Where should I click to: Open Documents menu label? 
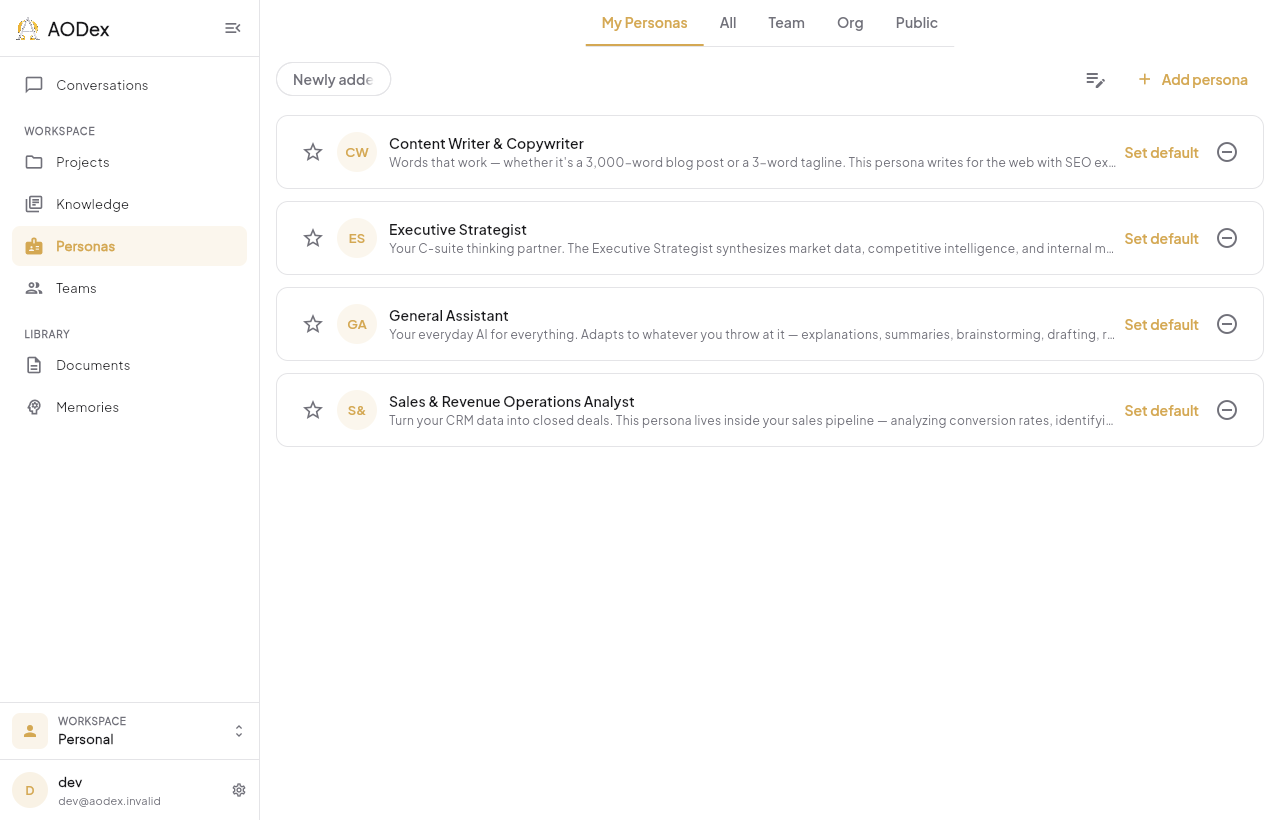click(93, 365)
